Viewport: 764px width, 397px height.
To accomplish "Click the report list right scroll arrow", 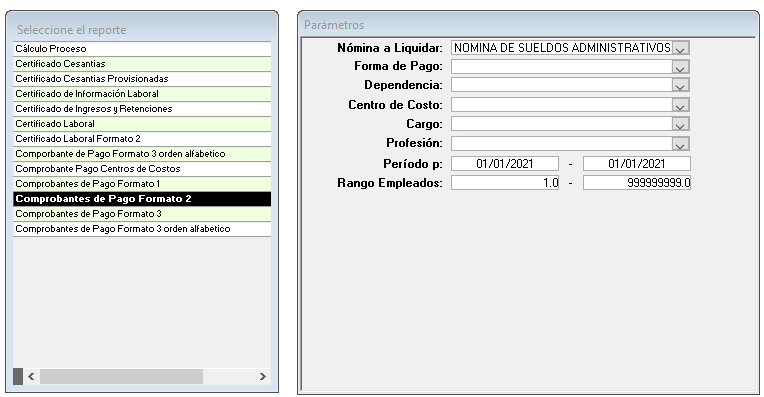I will 263,376.
